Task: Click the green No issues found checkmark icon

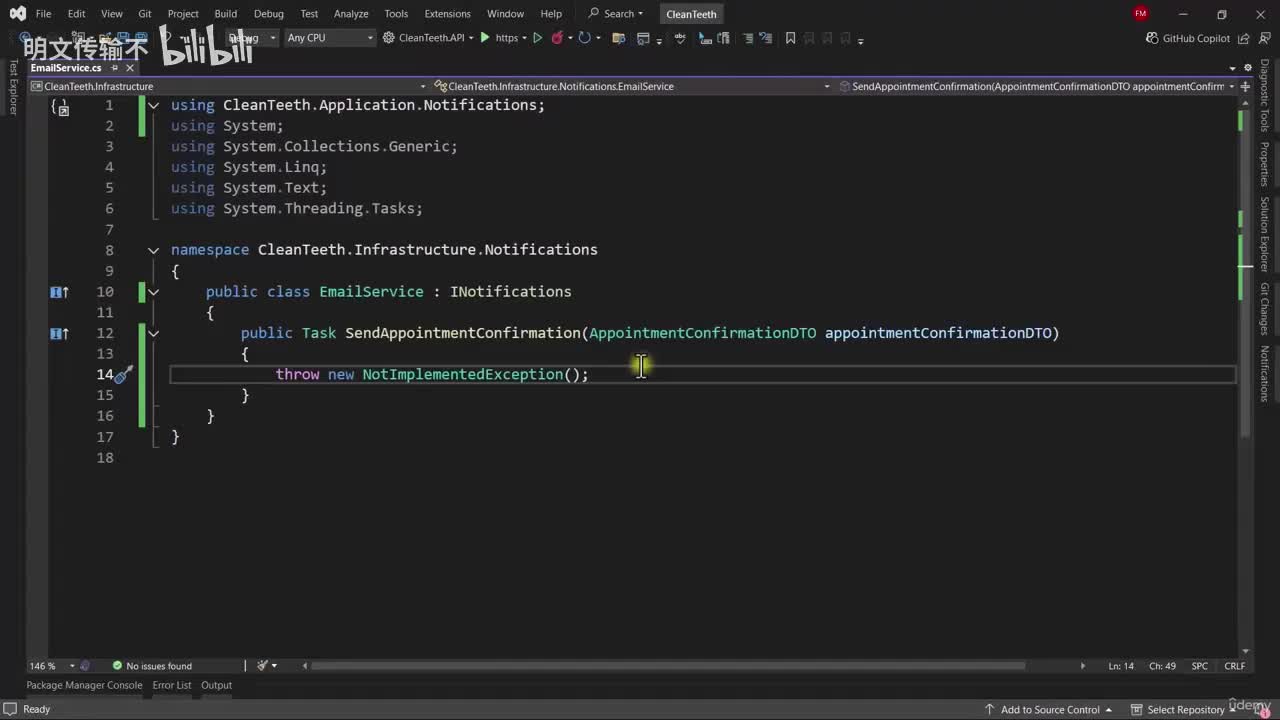Action: (x=117, y=666)
